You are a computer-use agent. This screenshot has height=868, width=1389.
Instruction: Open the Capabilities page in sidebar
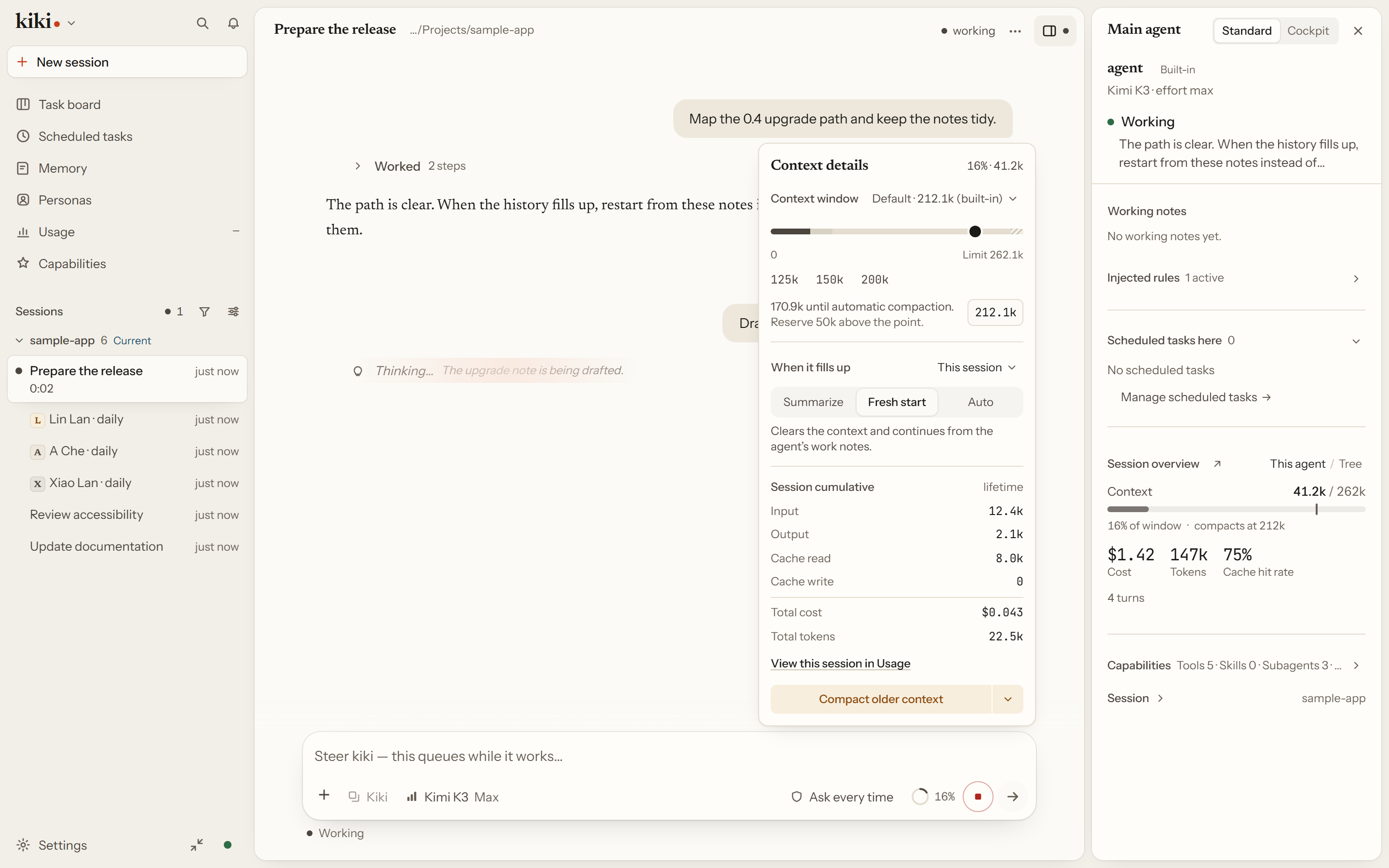pos(127,264)
